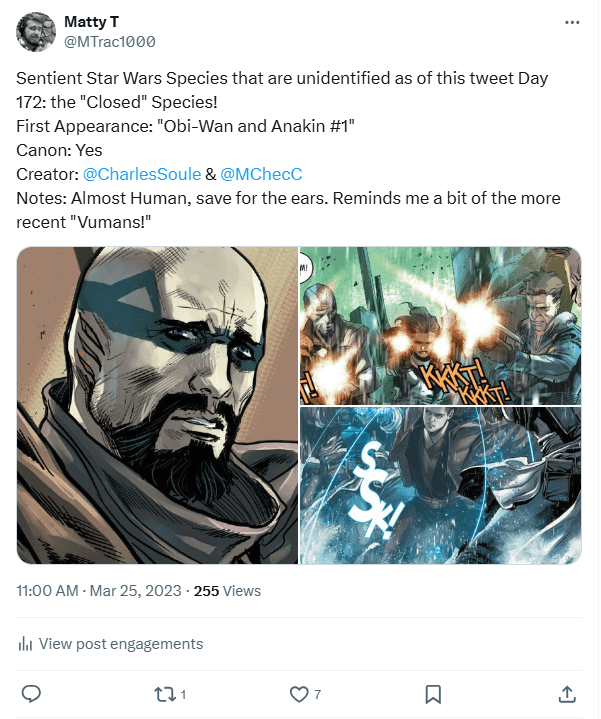This screenshot has width=601, height=719.
Task: Click the like count number 7
Action: (x=317, y=693)
